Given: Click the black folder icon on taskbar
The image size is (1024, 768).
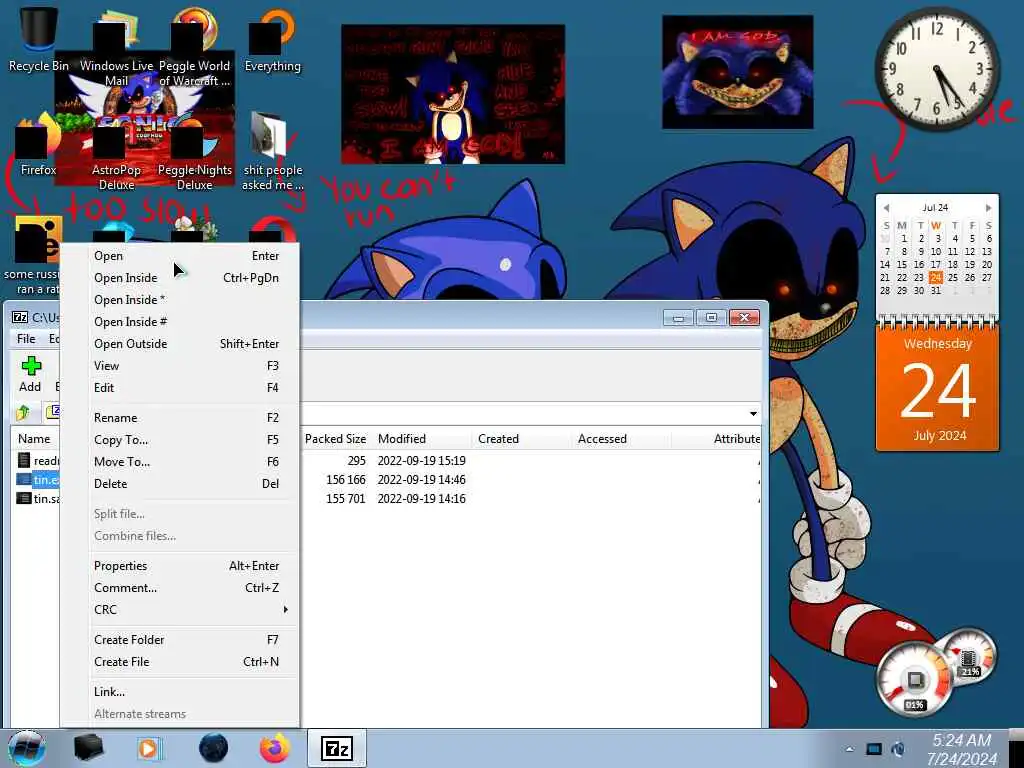Looking at the screenshot, I should [88, 748].
